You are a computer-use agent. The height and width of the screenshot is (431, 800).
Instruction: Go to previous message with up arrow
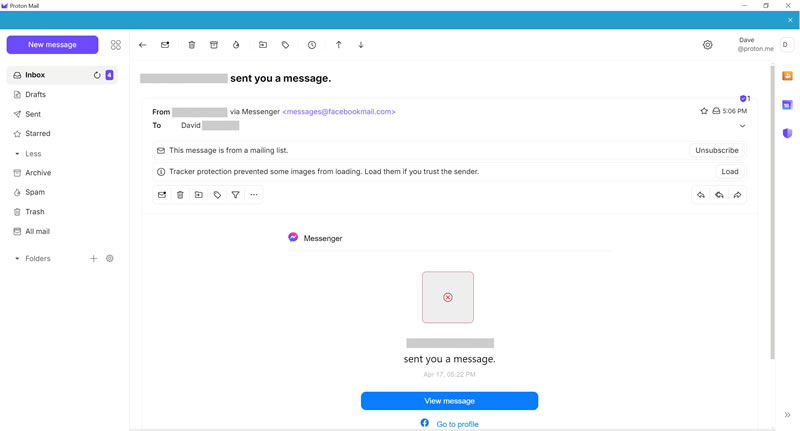point(339,45)
